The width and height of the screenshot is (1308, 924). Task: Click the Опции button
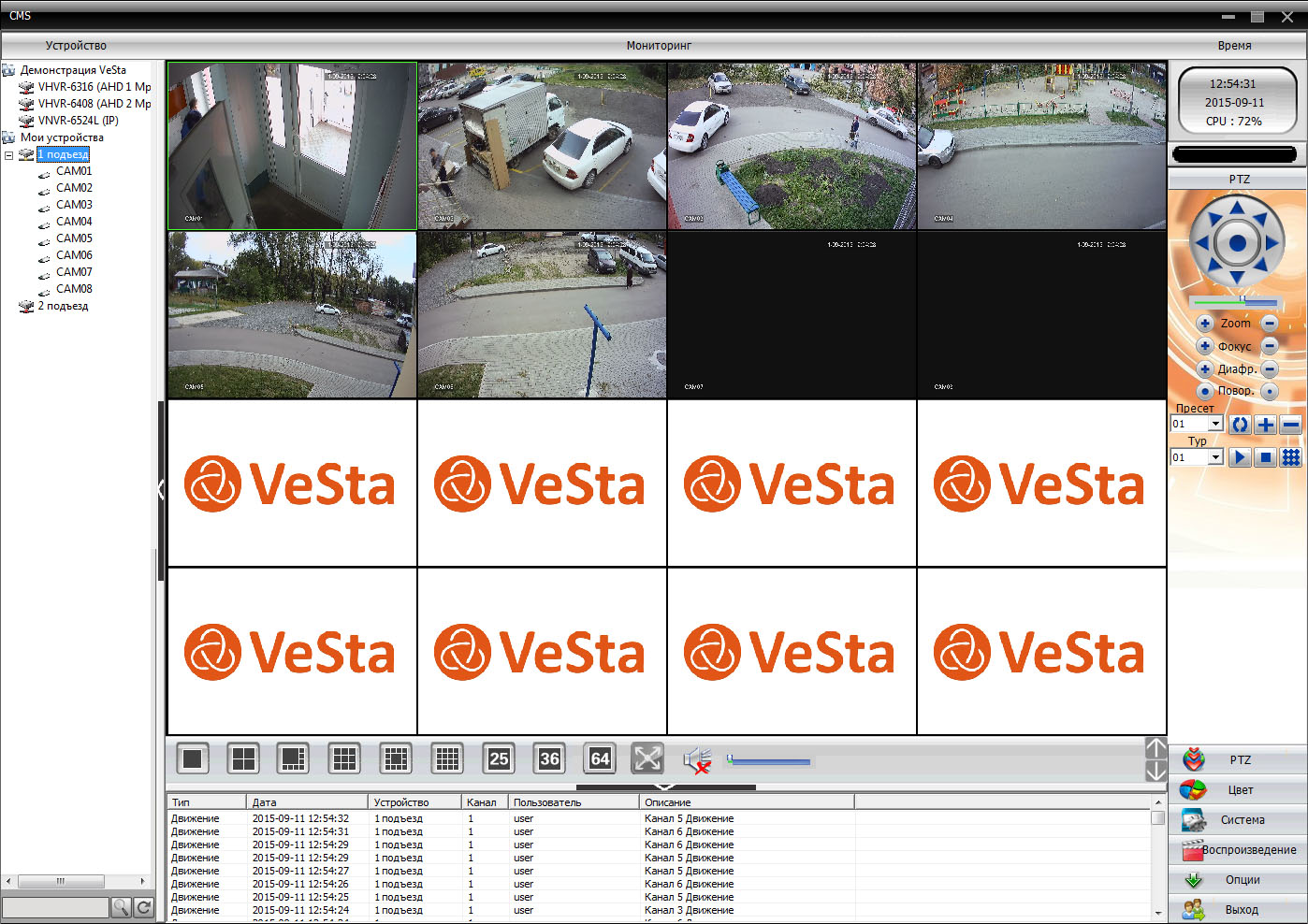tap(1238, 880)
